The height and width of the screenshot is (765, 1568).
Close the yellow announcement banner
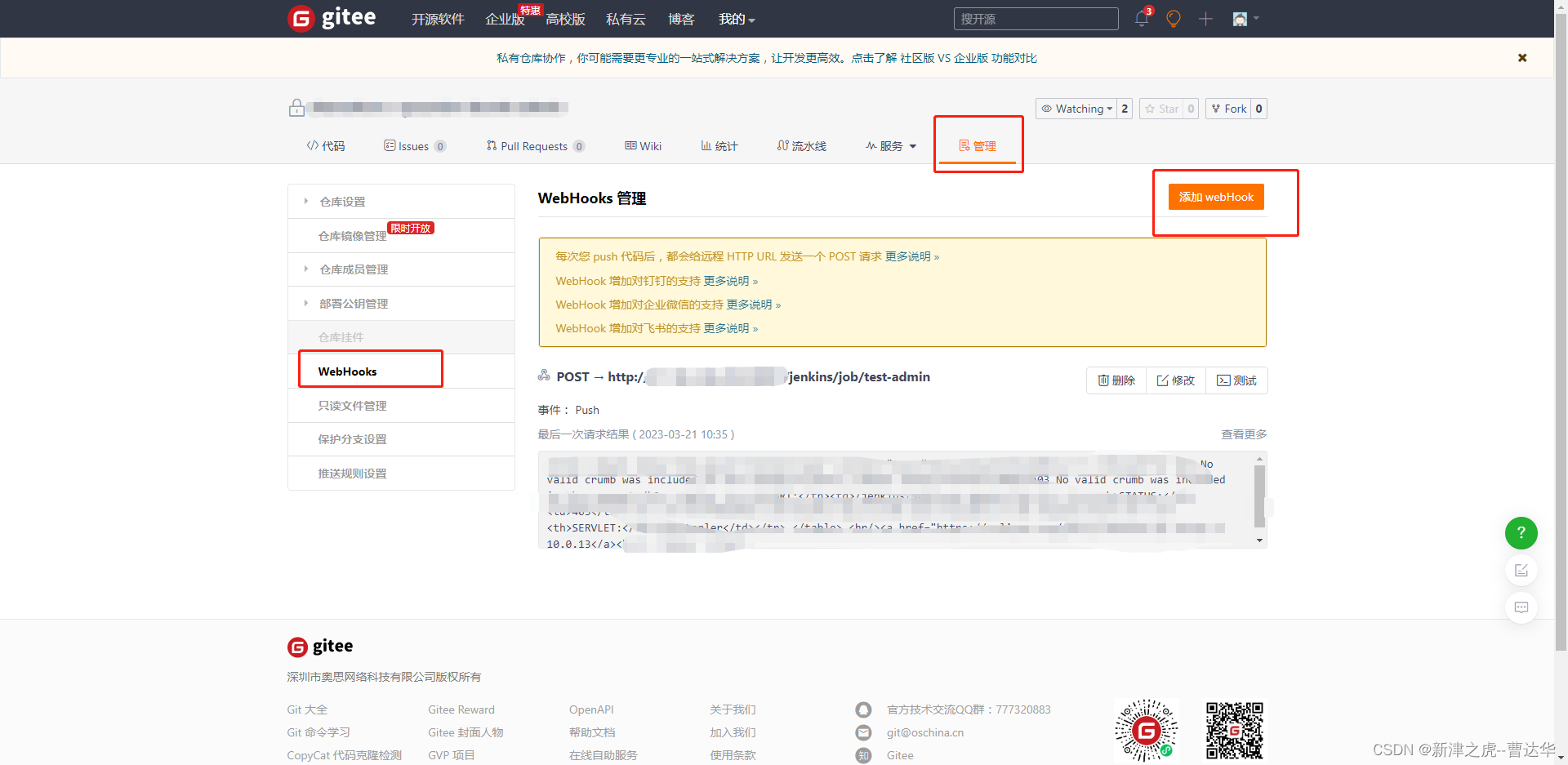(x=1522, y=58)
